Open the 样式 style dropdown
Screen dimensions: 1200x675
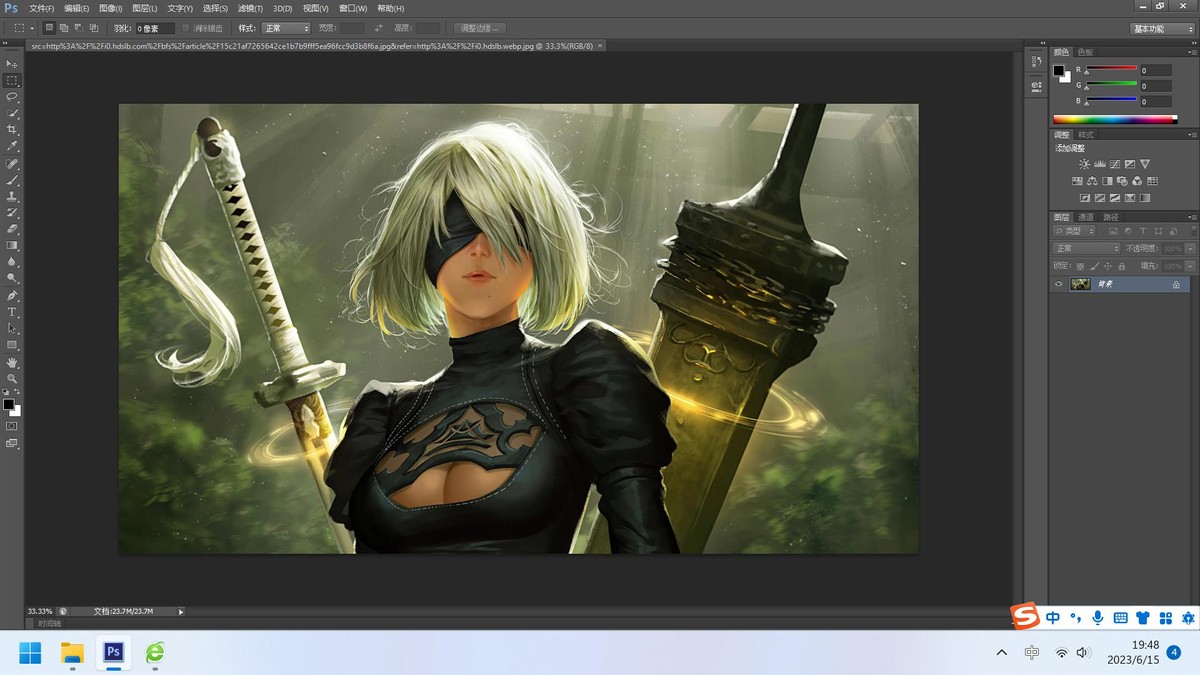pos(286,28)
